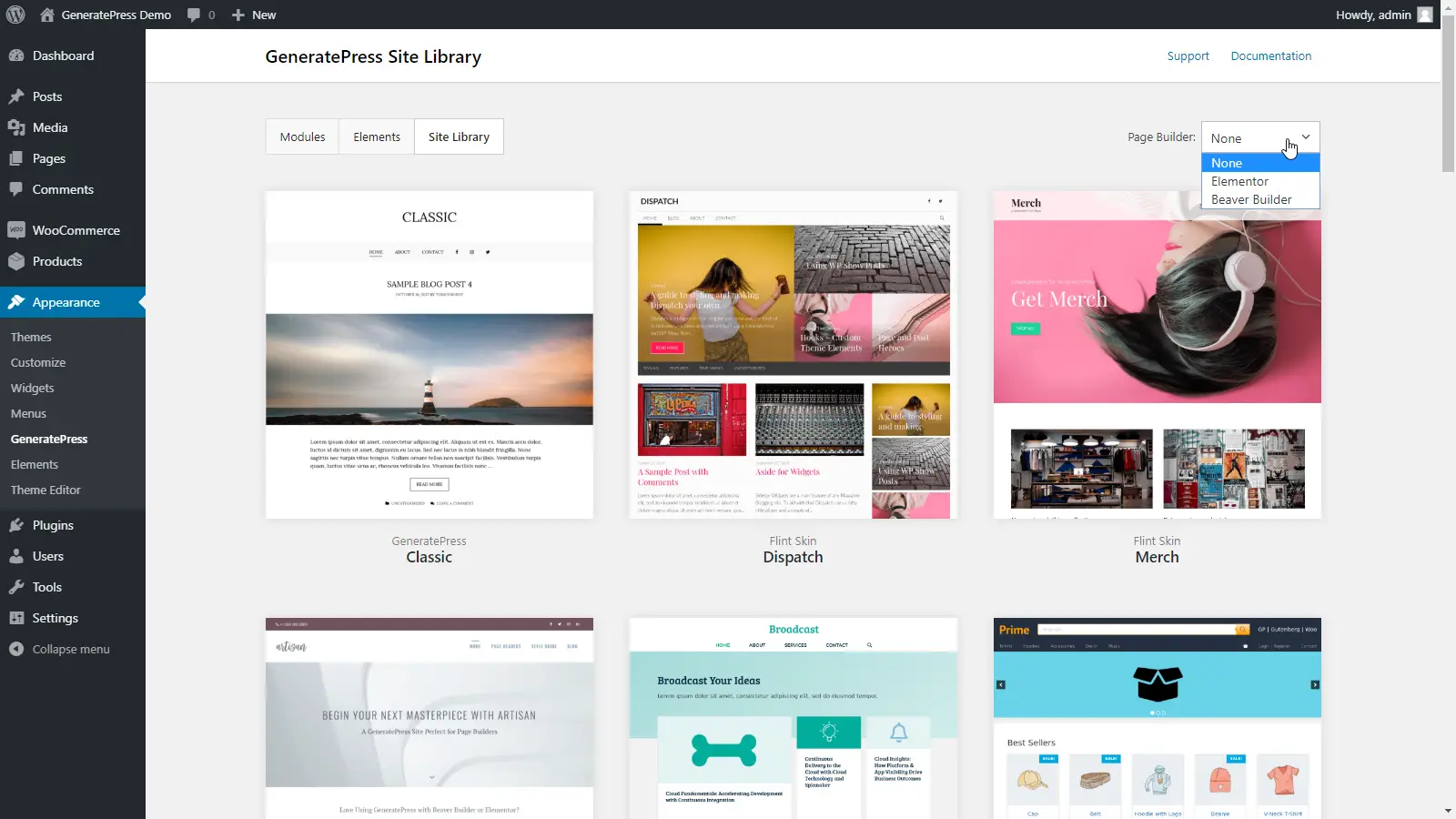
Task: Switch to the Elements tab
Action: (377, 136)
